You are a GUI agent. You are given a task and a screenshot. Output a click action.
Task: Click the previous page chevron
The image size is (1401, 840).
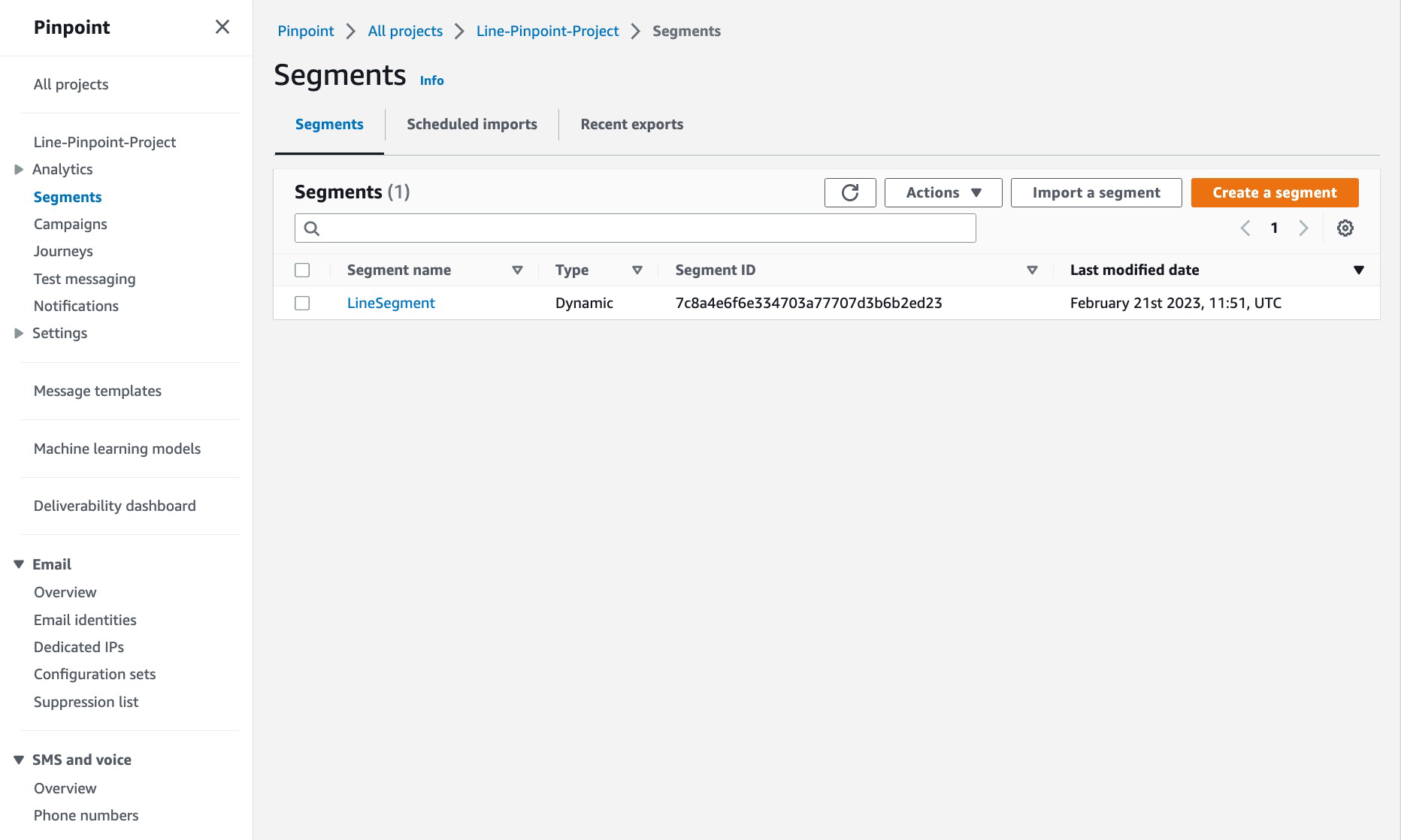tap(1245, 228)
